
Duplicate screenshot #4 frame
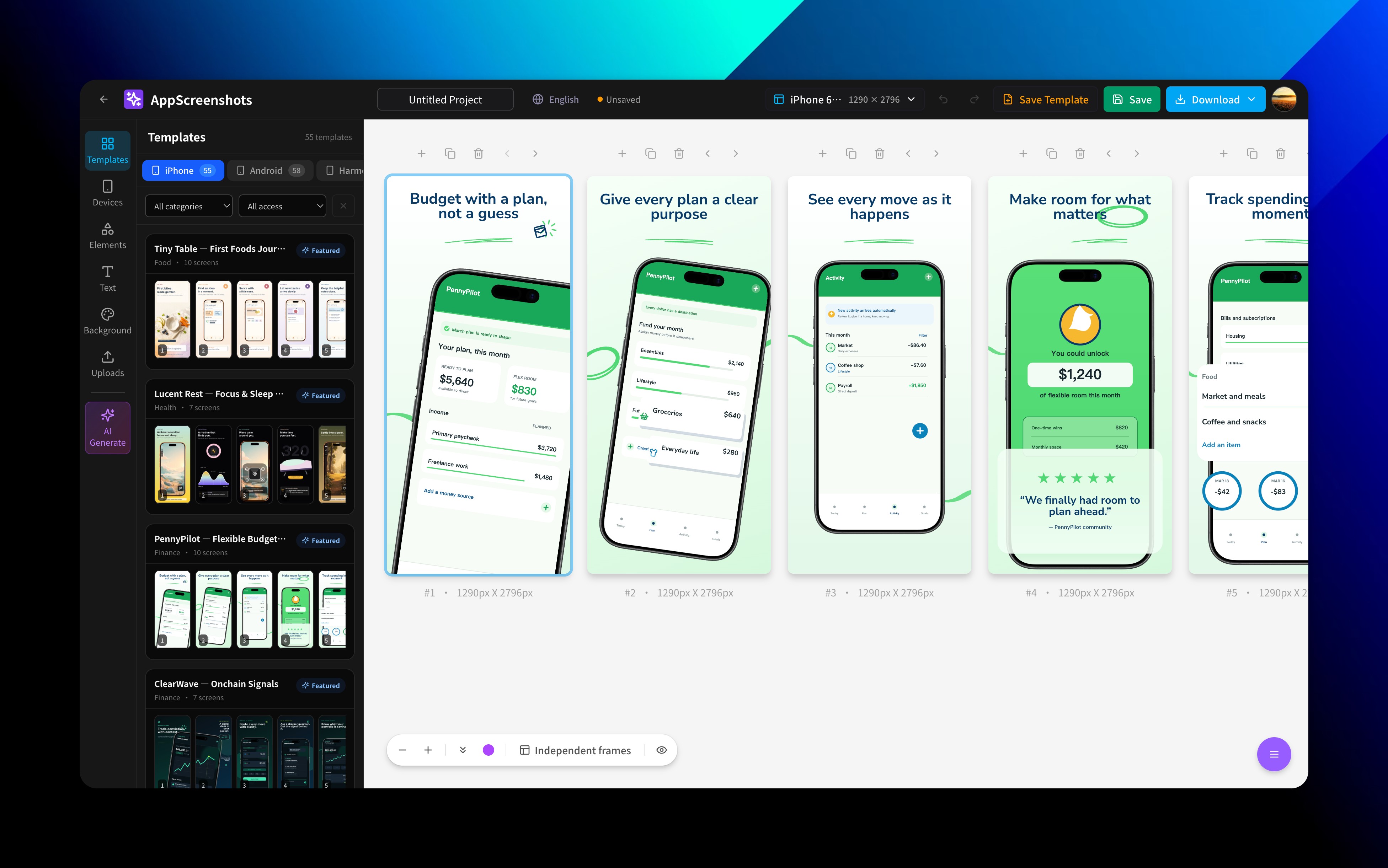[x=1052, y=153]
